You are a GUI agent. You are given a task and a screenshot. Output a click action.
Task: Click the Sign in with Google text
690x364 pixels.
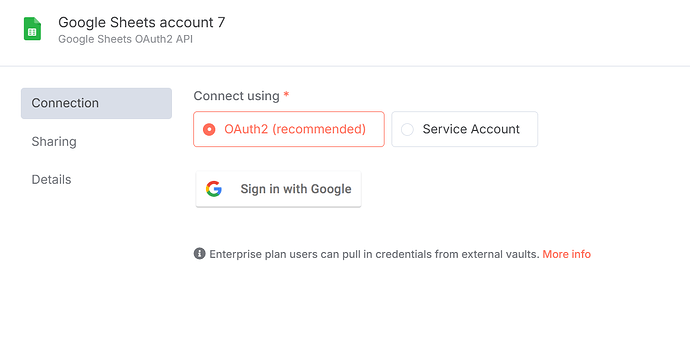pos(296,189)
